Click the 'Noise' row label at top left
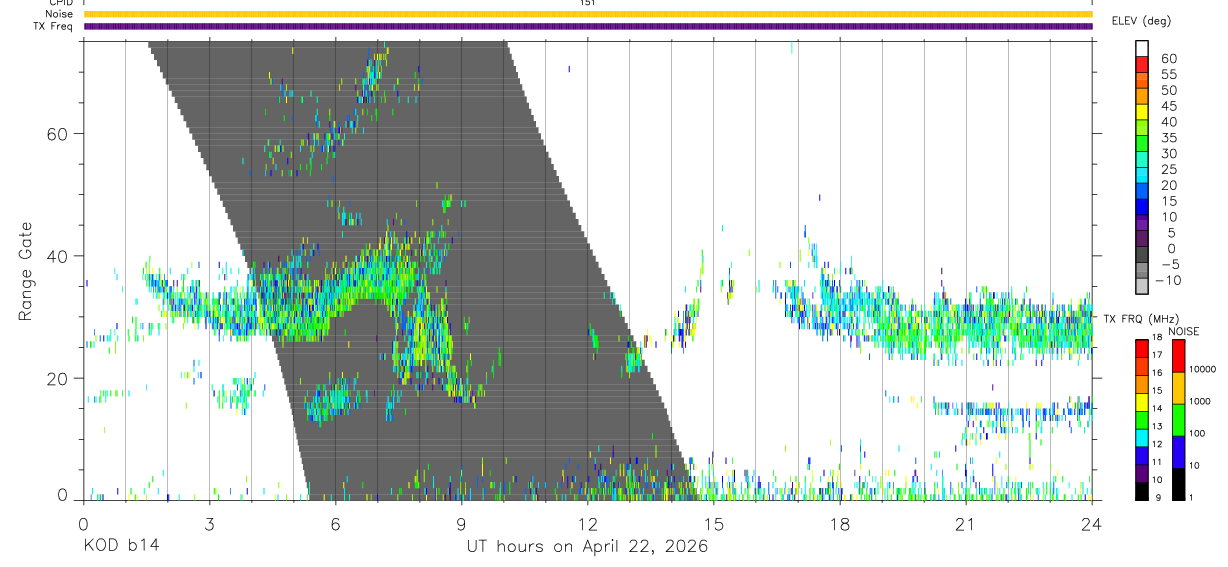The image size is (1228, 567). click(x=61, y=14)
